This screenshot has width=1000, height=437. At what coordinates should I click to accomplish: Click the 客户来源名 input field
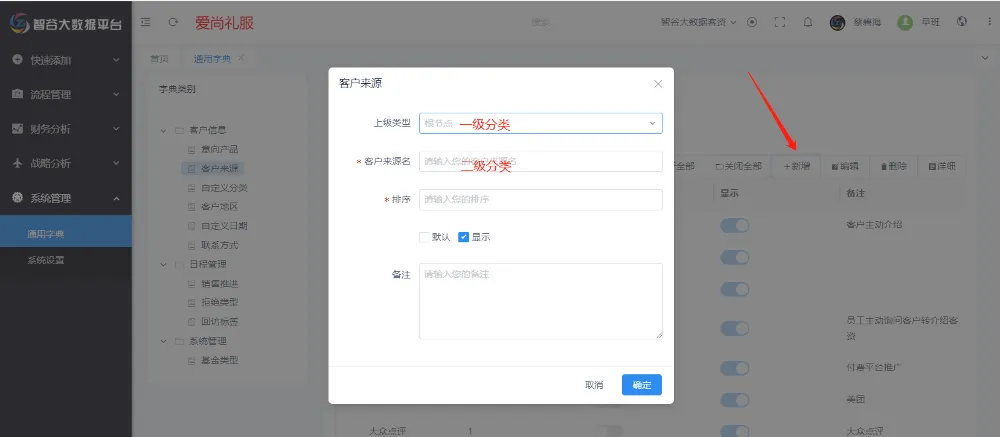coord(540,161)
